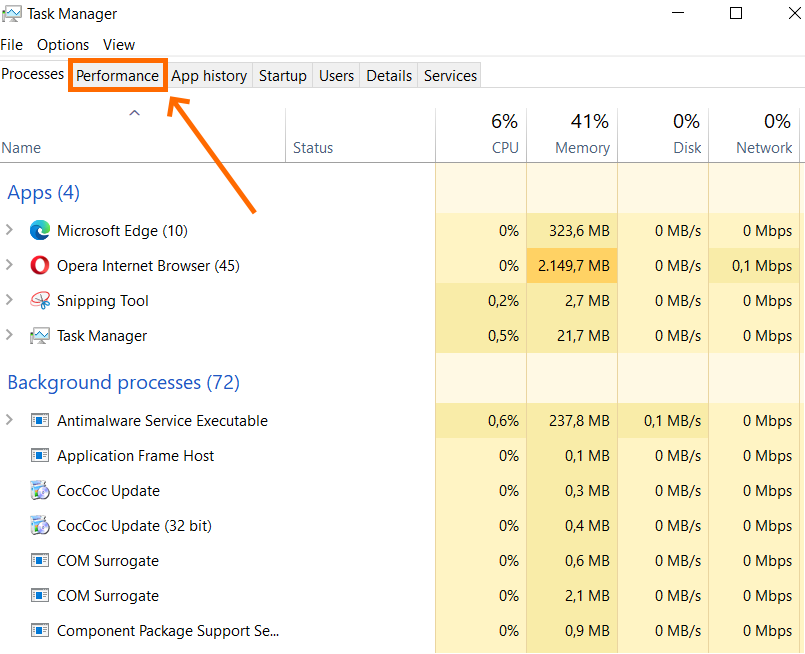Click the Component Package Support icon
805x654 pixels.
coord(40,631)
